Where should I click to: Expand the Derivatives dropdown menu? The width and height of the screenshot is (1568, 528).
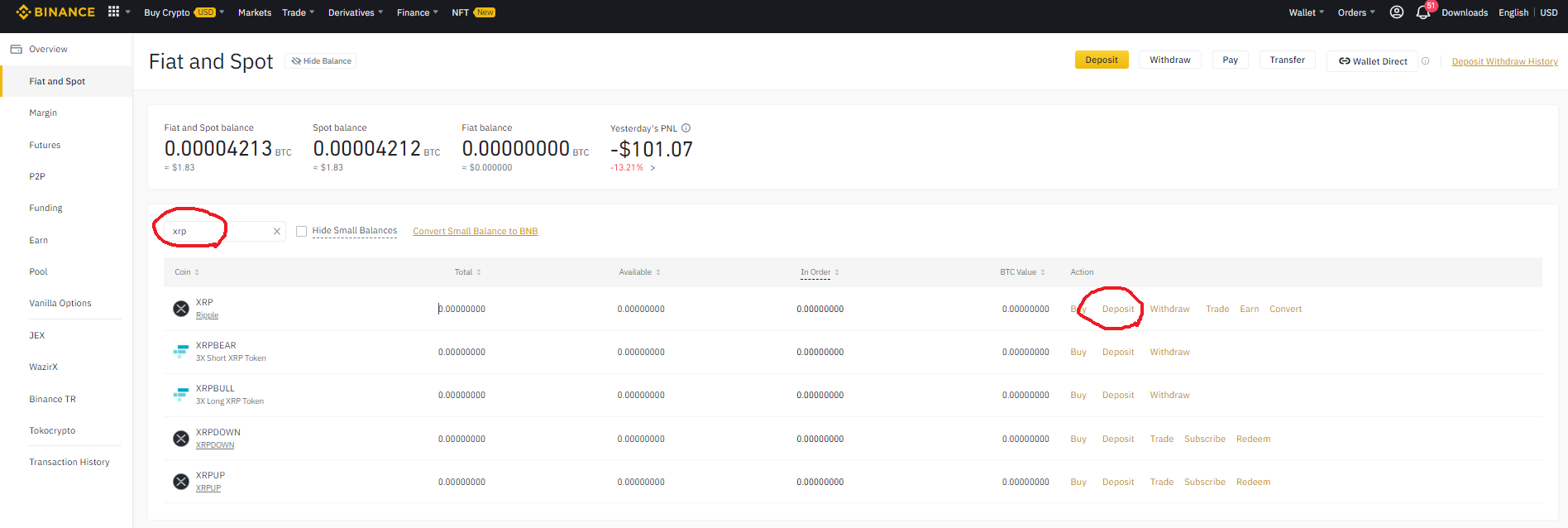(x=380, y=12)
